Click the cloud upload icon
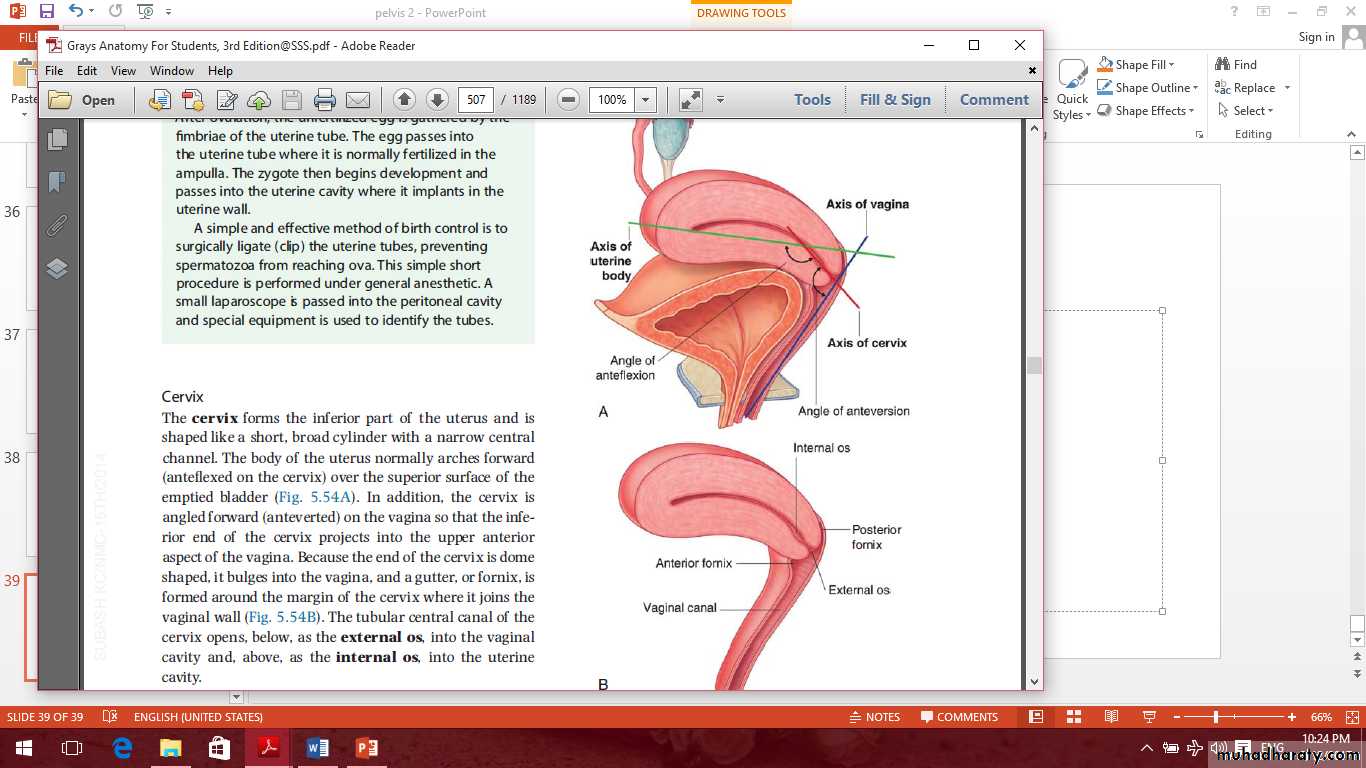 tap(259, 100)
